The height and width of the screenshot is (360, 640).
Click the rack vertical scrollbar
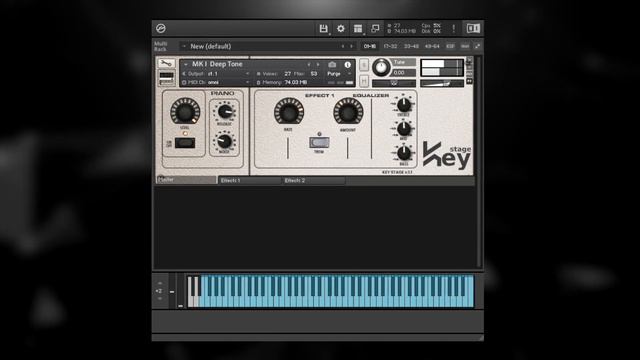coord(479,161)
